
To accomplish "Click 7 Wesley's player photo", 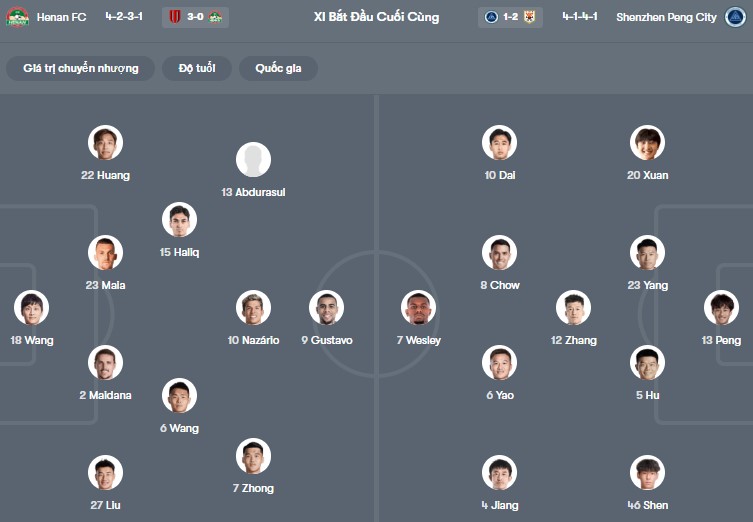I will [418, 307].
